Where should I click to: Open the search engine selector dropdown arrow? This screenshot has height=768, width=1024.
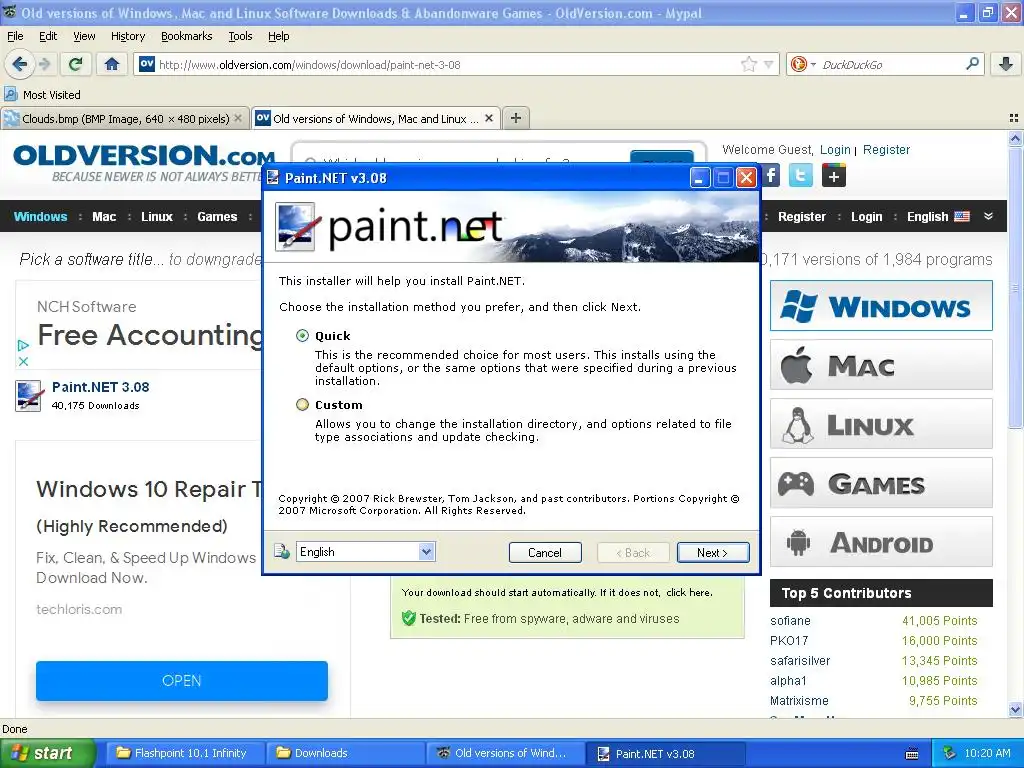point(813,64)
